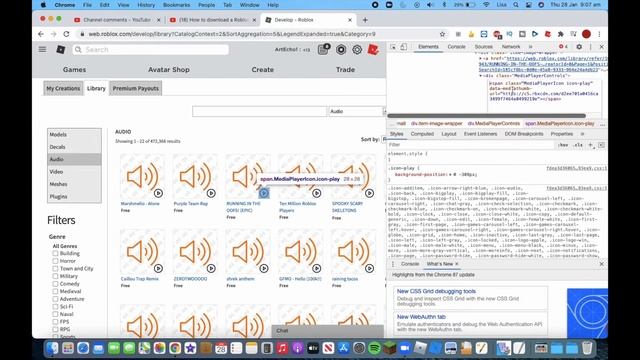640x360 pixels.
Task: Open the New CSS Grid debugging tools link
Action: (436, 291)
